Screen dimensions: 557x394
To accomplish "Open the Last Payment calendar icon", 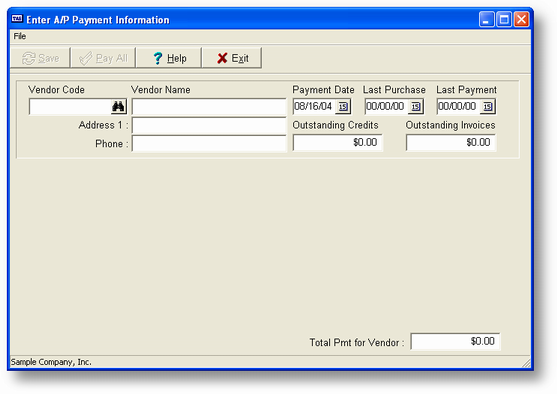I will click(488, 107).
